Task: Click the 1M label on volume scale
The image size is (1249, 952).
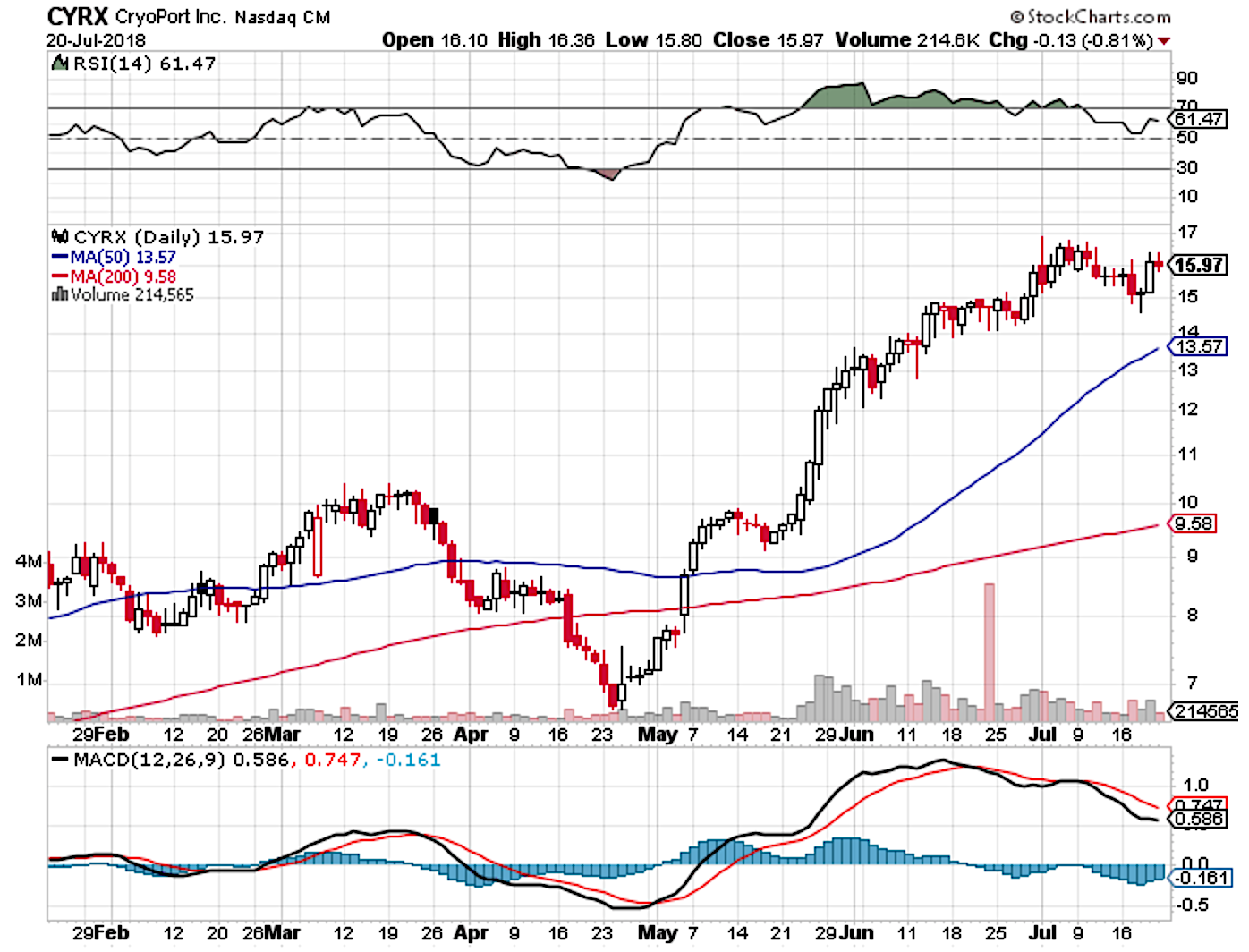Action: click(x=29, y=679)
